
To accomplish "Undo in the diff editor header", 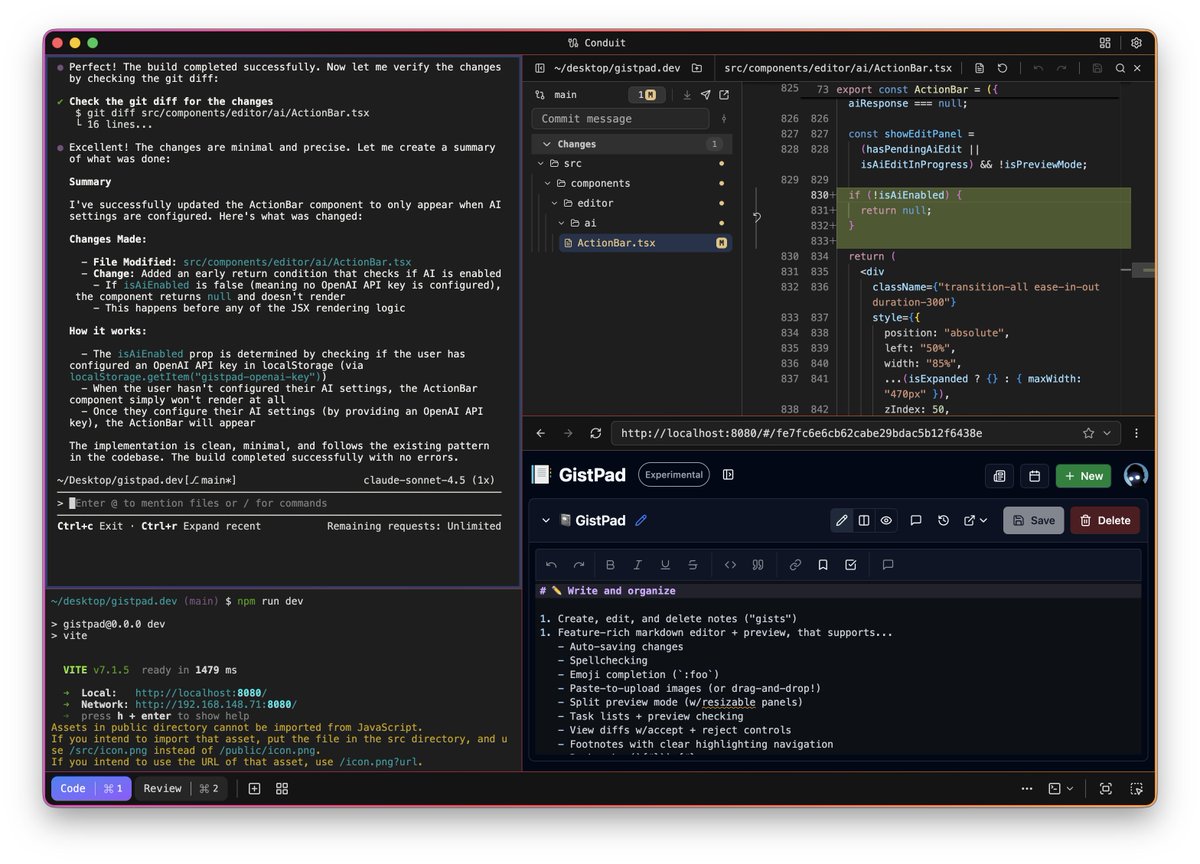I will (x=1038, y=68).
